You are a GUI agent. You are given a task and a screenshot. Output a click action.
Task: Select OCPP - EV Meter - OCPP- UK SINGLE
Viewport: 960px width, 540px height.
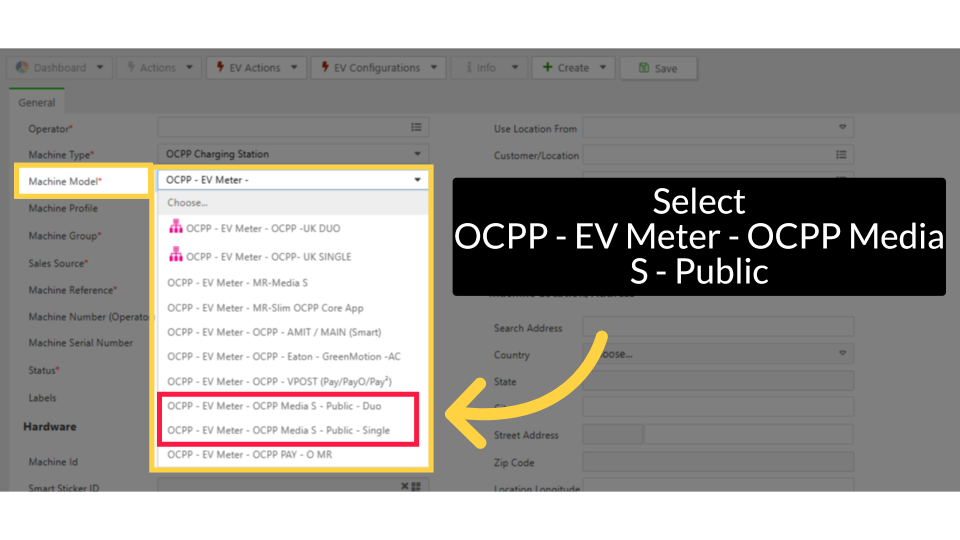[x=293, y=257]
